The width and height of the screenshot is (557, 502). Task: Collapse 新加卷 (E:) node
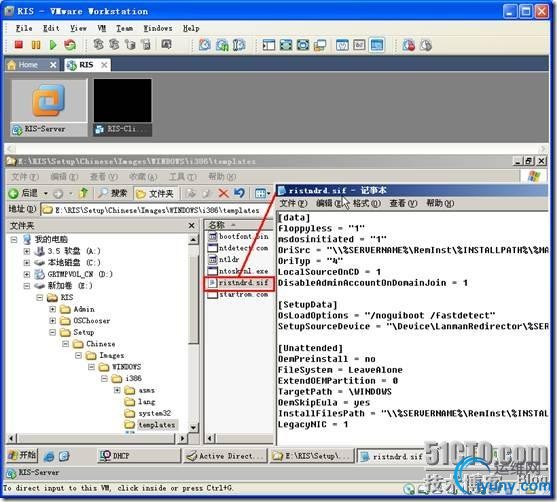[x=27, y=286]
